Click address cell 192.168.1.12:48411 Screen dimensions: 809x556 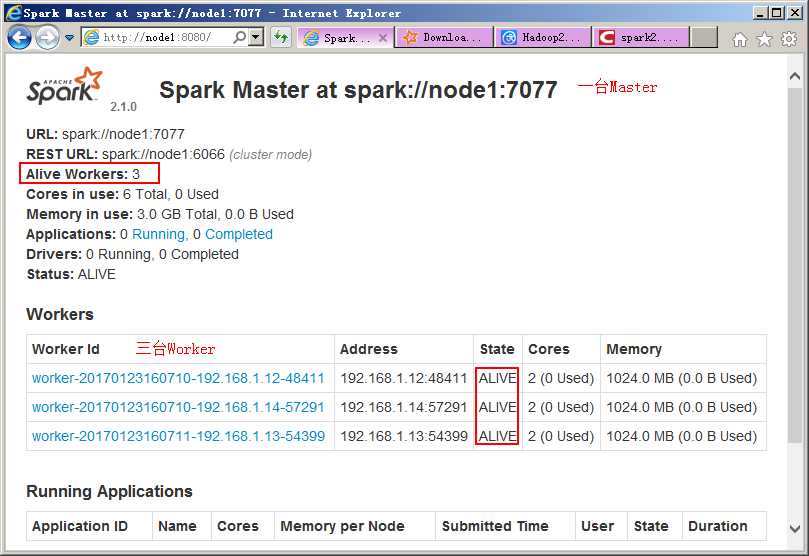[x=403, y=378]
